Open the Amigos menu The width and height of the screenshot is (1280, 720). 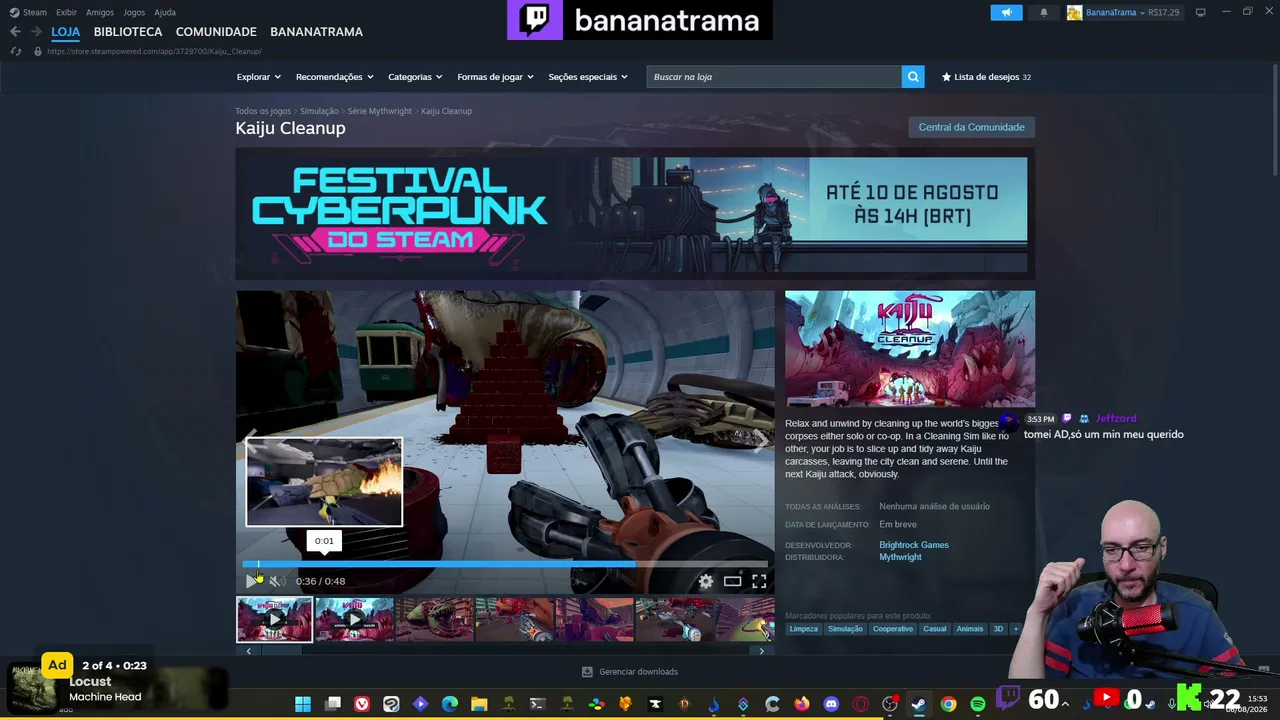point(100,12)
